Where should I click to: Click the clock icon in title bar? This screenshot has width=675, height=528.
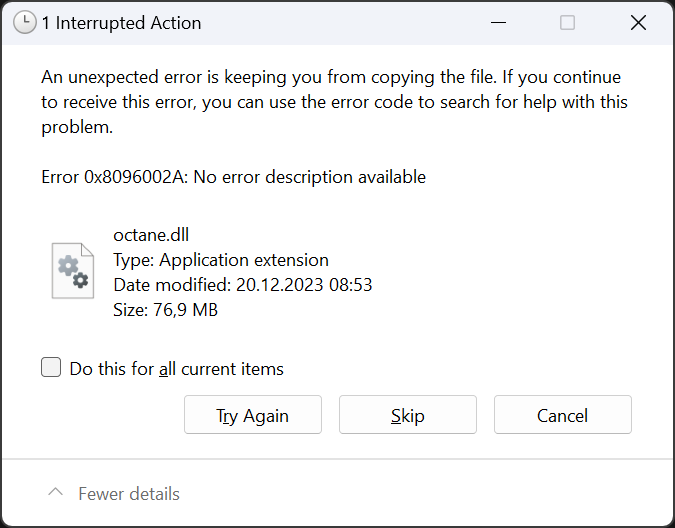[x=25, y=23]
